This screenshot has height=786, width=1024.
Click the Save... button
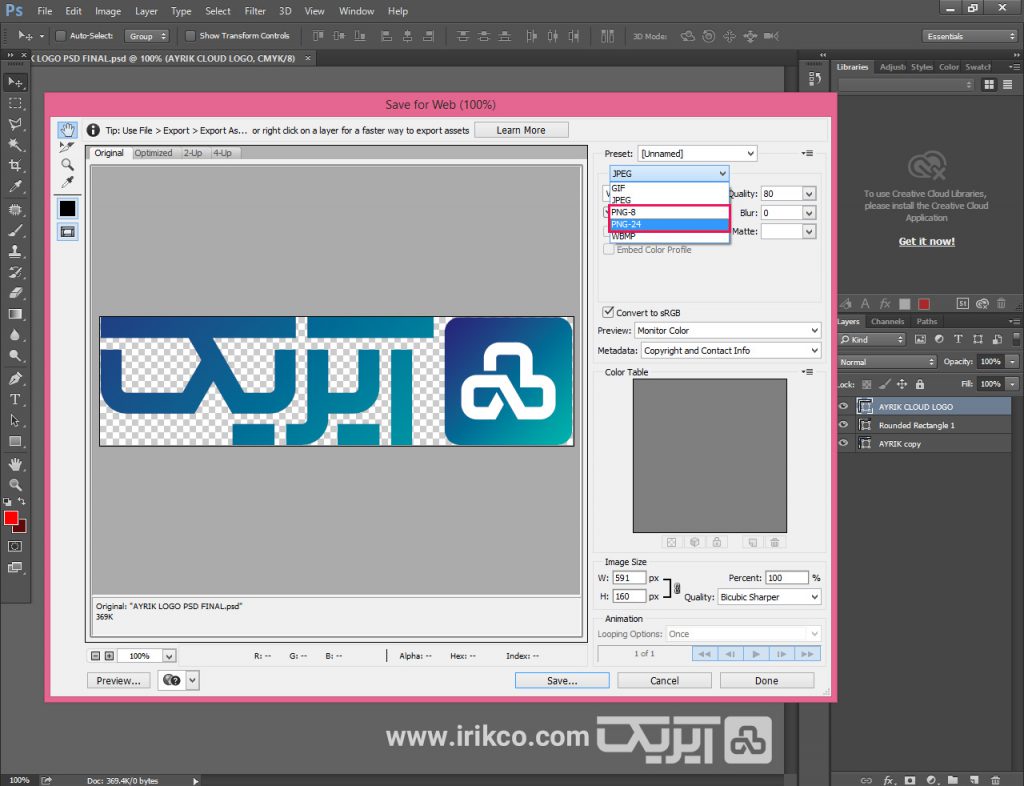(x=561, y=680)
